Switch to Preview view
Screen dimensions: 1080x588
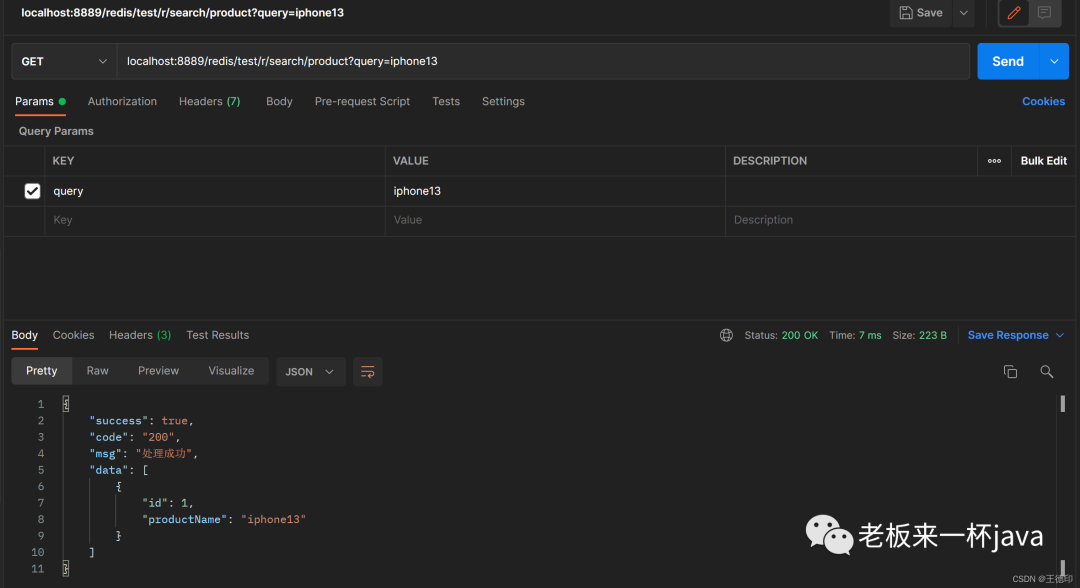(158, 371)
